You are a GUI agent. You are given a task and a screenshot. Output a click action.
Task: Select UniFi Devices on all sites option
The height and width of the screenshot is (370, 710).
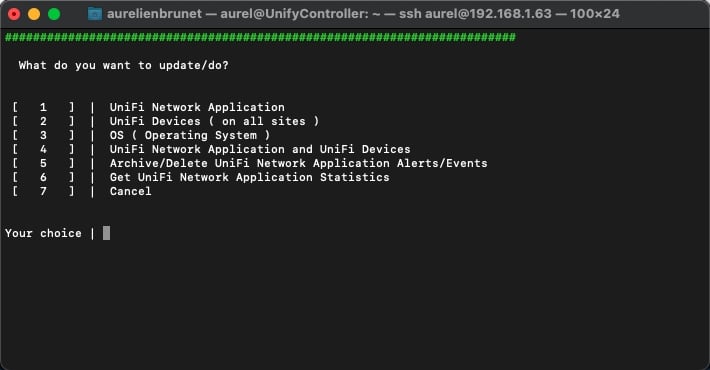[214, 121]
